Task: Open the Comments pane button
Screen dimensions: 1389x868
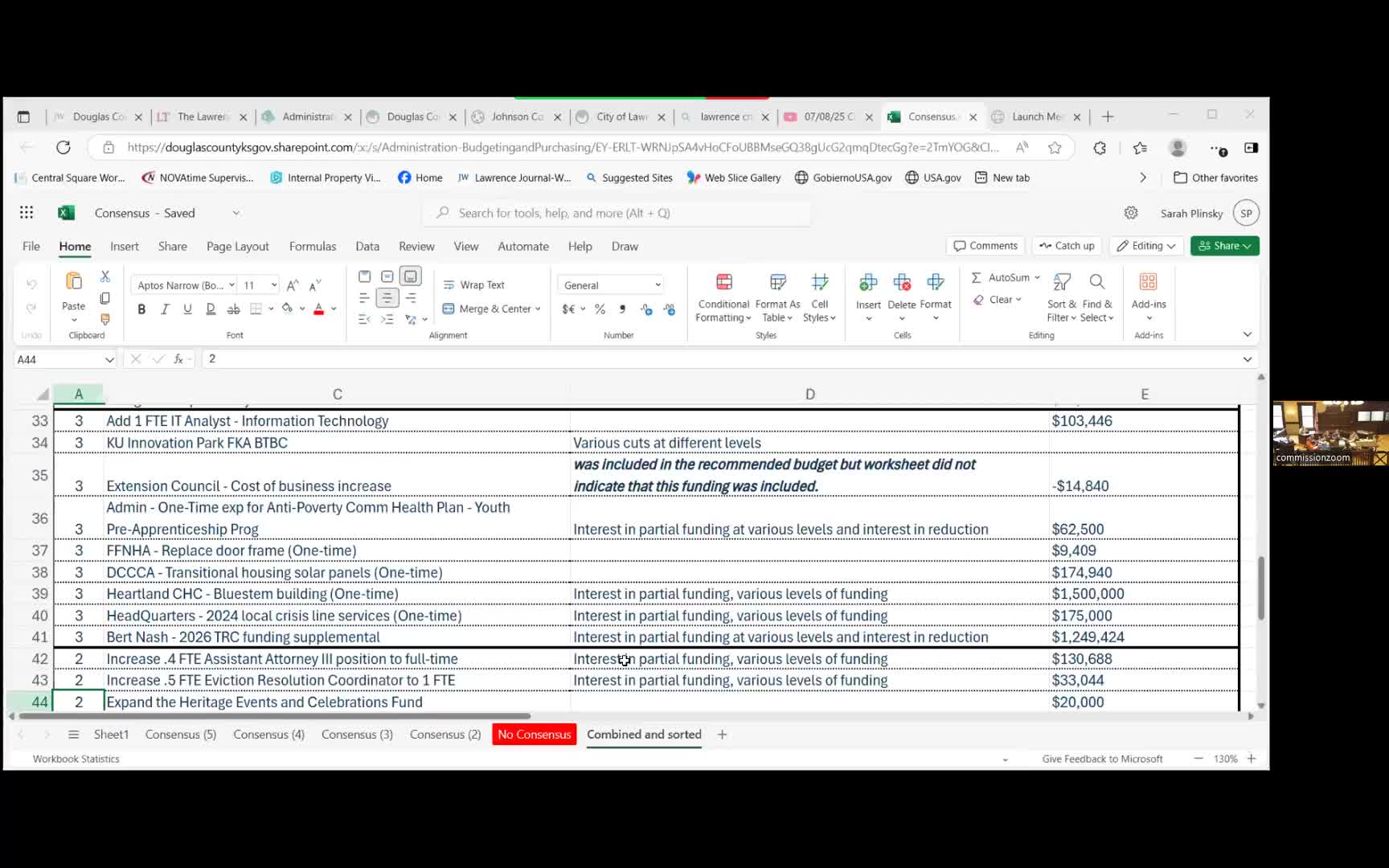Action: [985, 246]
